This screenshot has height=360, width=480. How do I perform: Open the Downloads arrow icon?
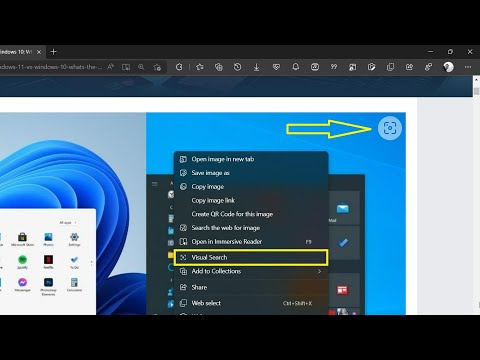[256, 67]
